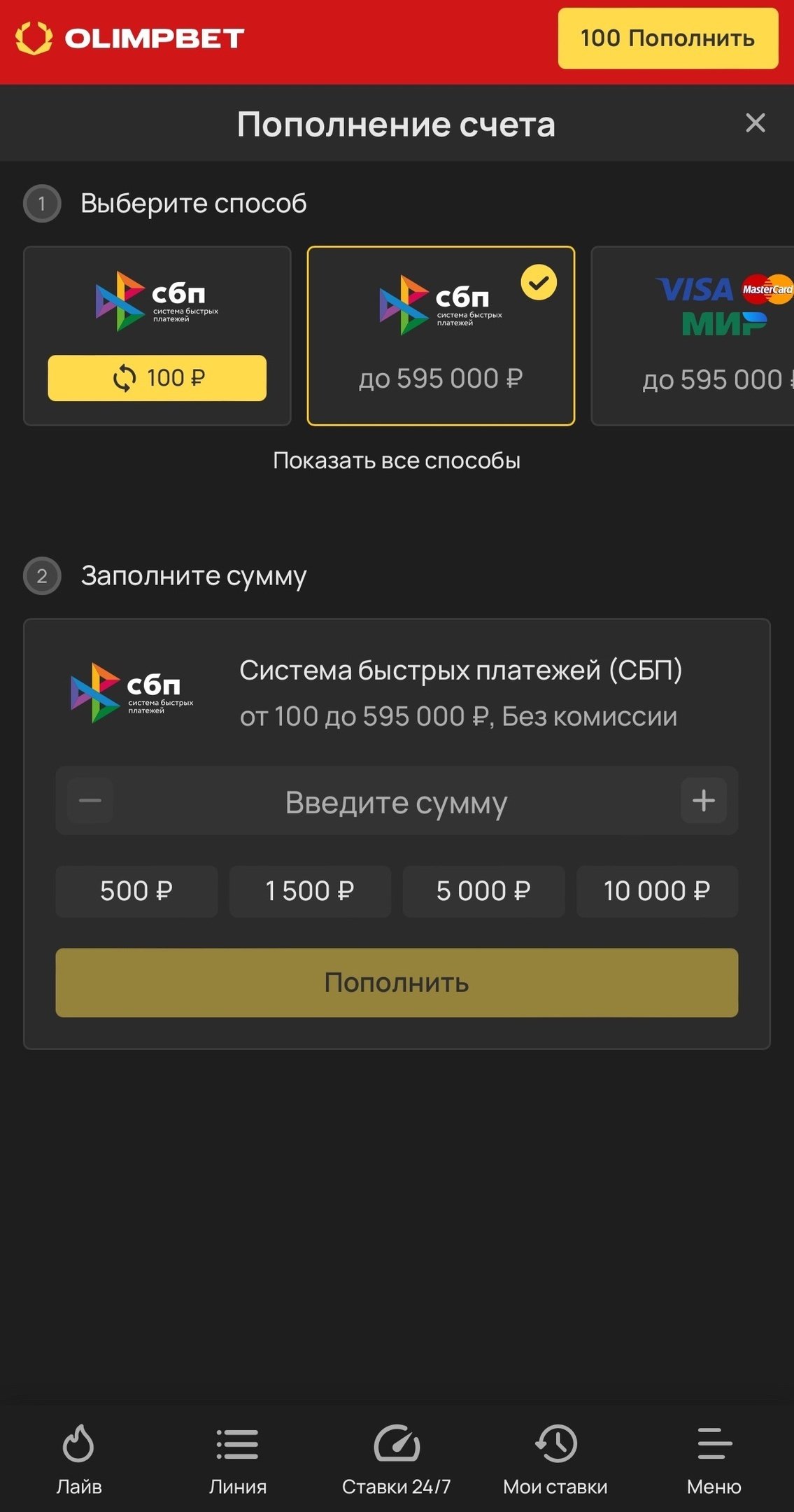The image size is (794, 1512).
Task: Tap the Olimpbet logo in header
Action: pyautogui.click(x=130, y=38)
